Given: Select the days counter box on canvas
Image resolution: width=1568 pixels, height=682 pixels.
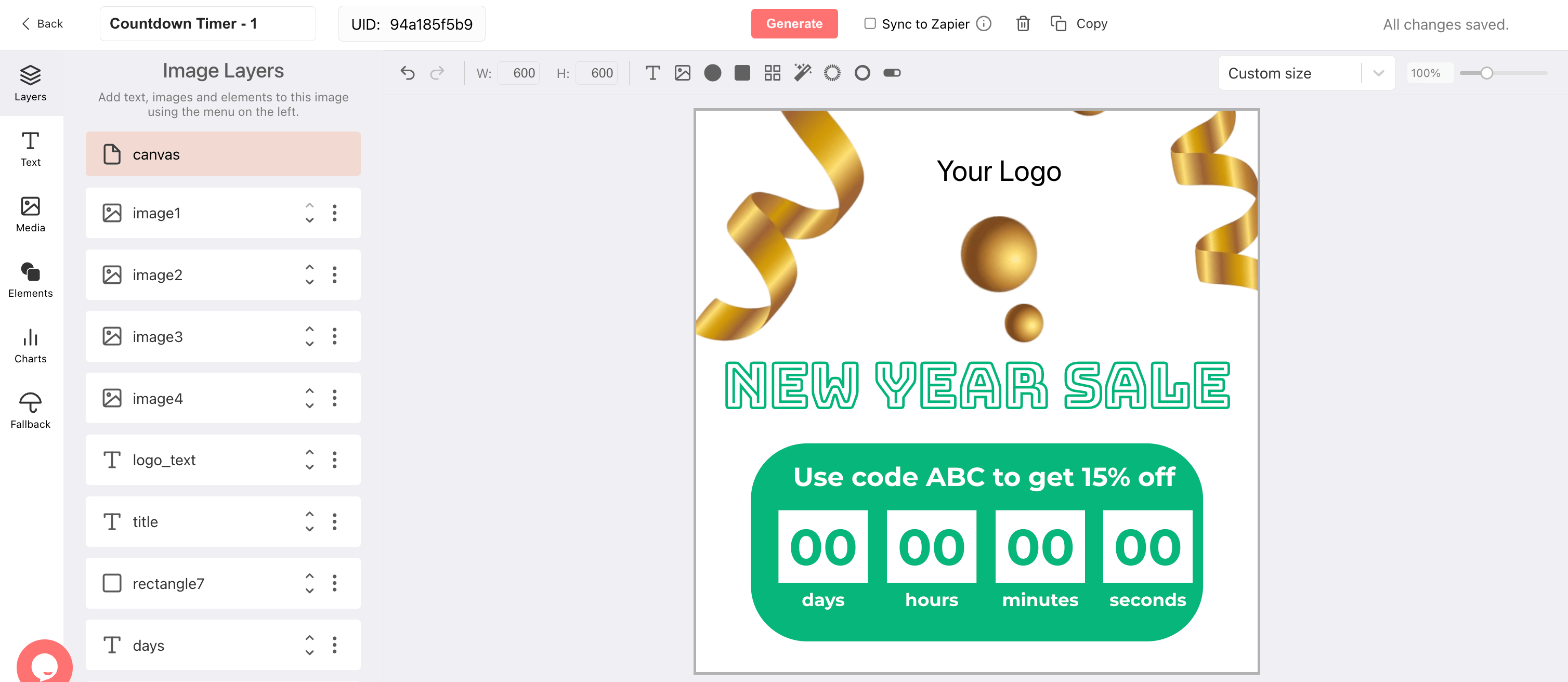Looking at the screenshot, I should (x=823, y=546).
